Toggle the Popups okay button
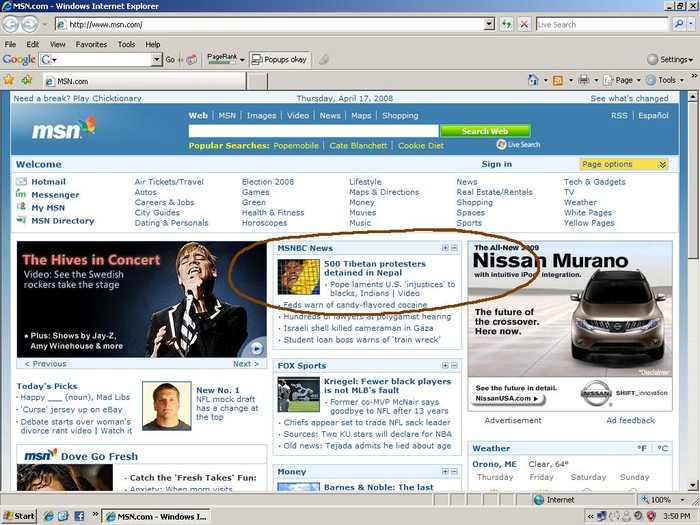The image size is (700, 525). 279,60
